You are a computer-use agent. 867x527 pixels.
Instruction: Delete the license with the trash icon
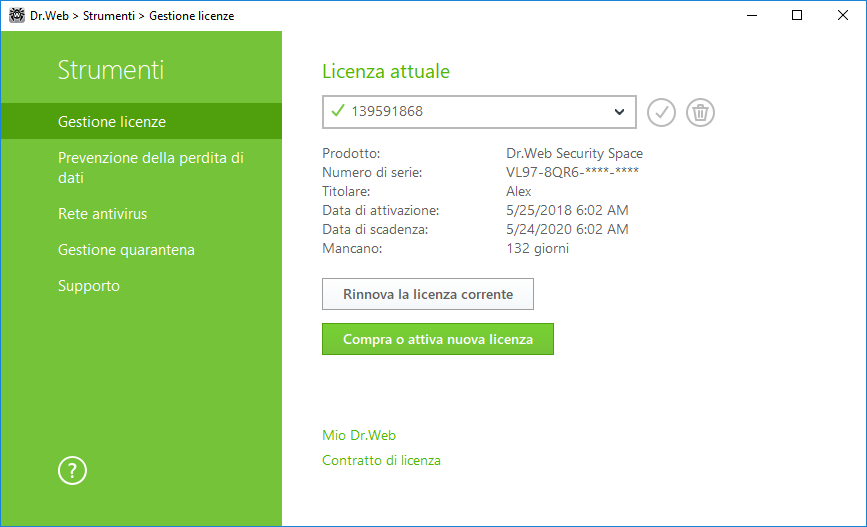point(700,112)
